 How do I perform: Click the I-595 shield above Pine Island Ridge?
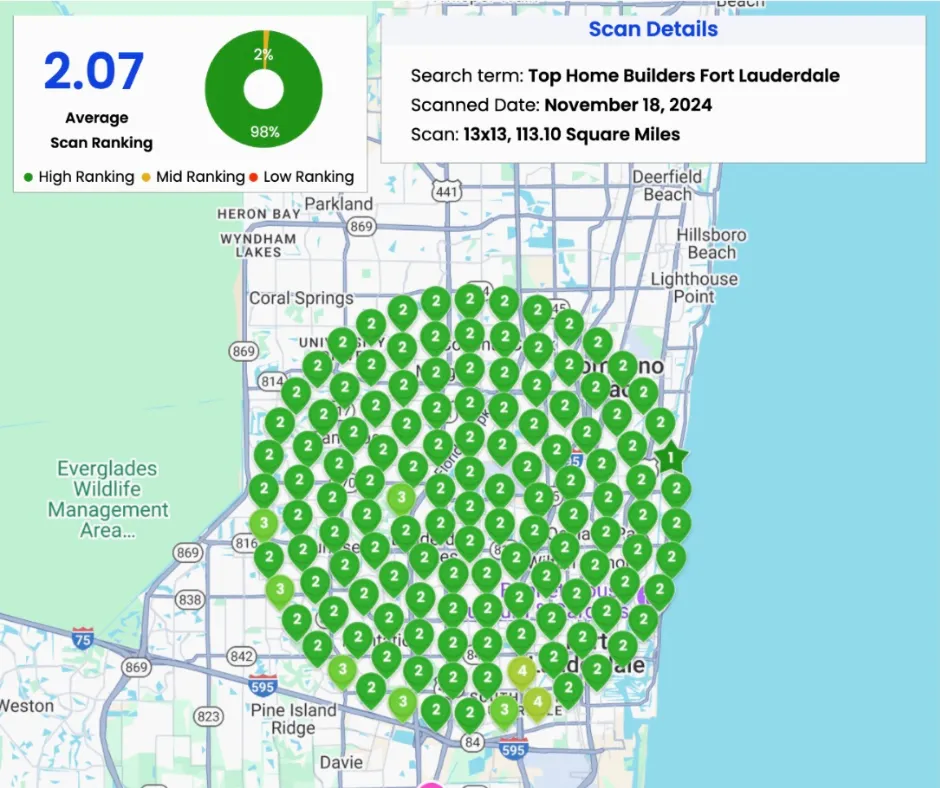coord(263,685)
